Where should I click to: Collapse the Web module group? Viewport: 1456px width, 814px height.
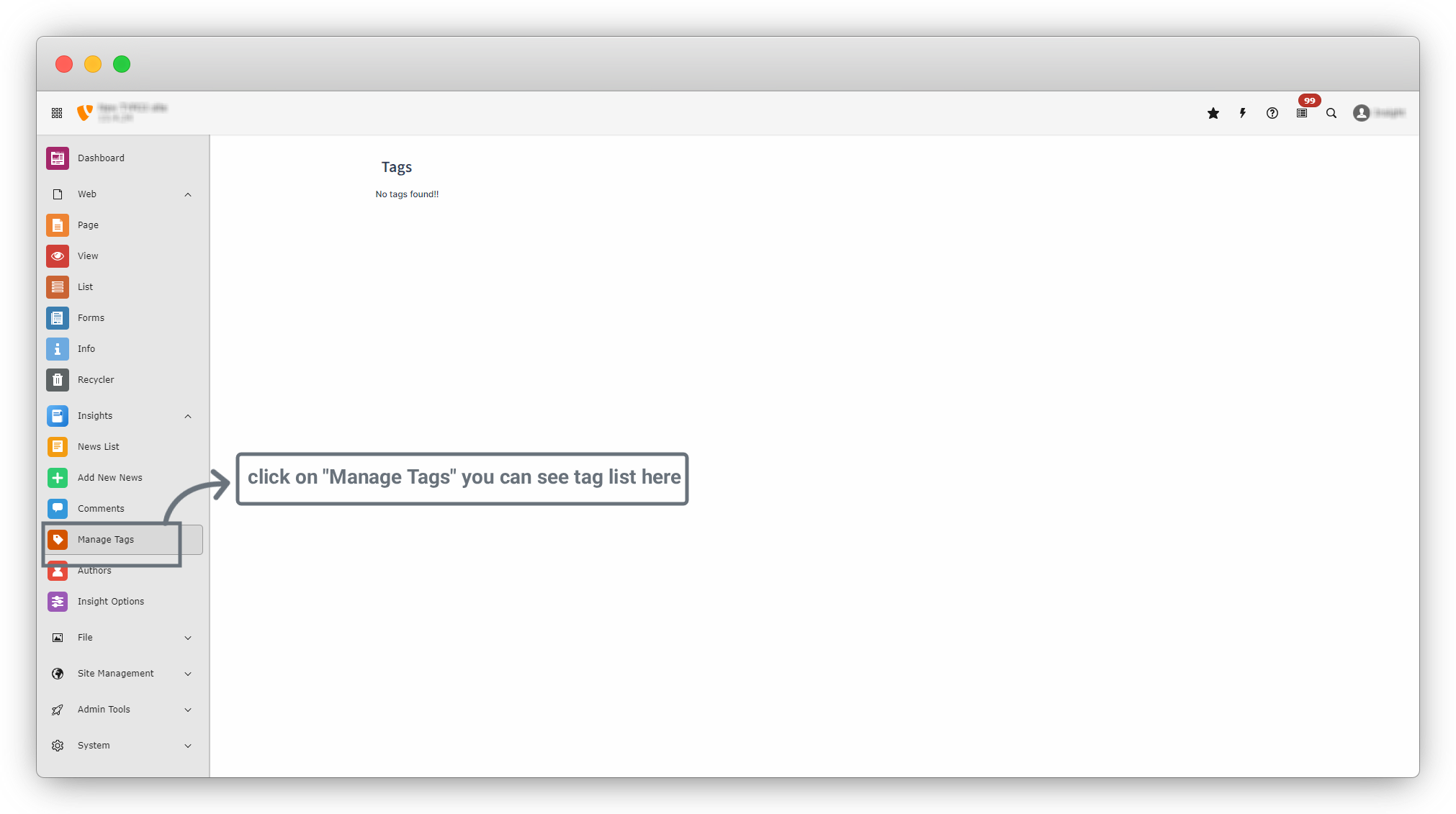[188, 194]
